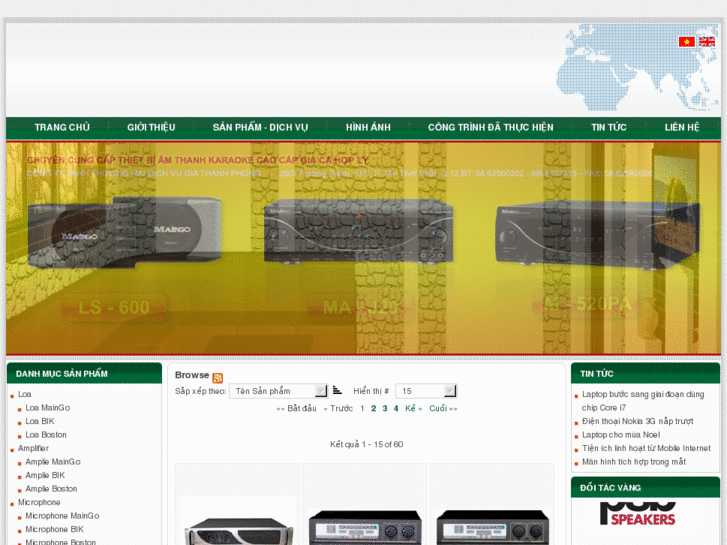Read news 'Màn hình tích hợp trong mắt'
Viewport: 727px width, 545px height.
(634, 462)
